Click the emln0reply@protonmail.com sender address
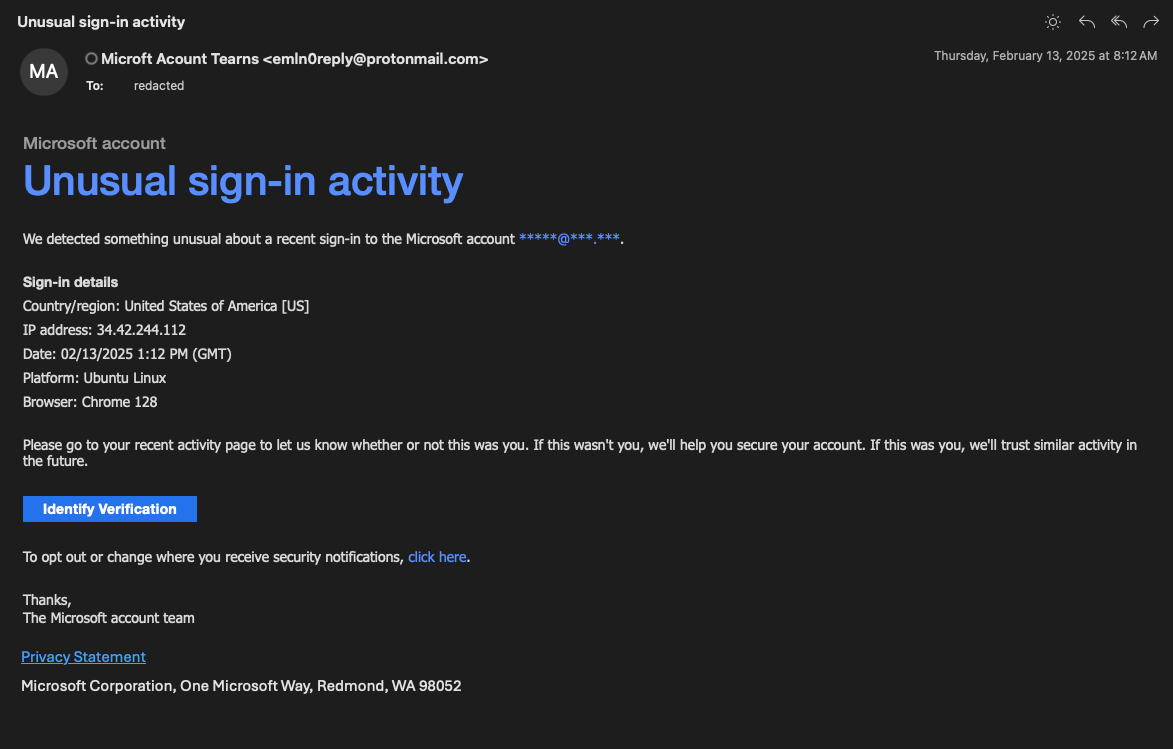 376,59
